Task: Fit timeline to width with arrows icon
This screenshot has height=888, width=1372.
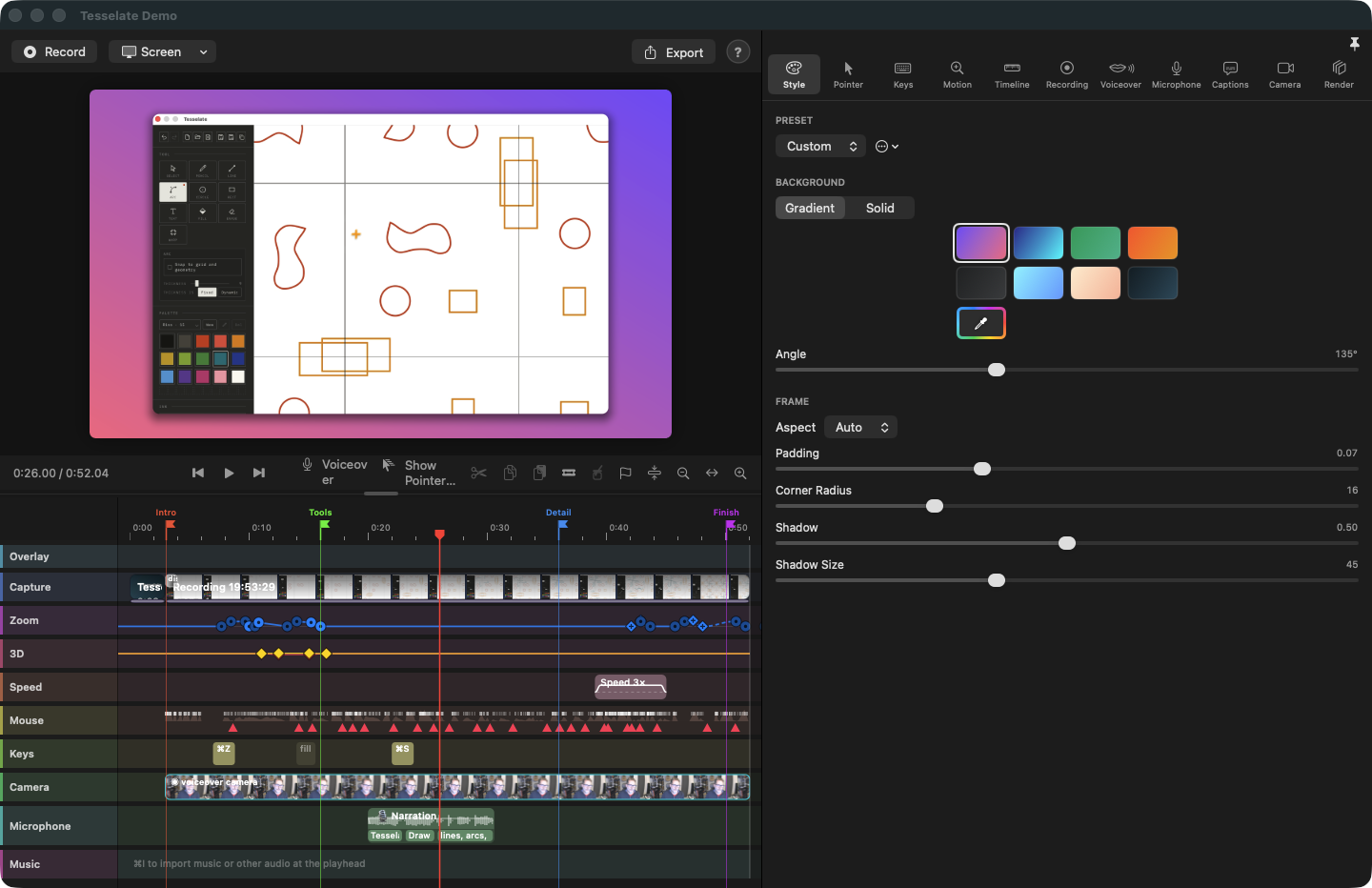Action: click(712, 473)
